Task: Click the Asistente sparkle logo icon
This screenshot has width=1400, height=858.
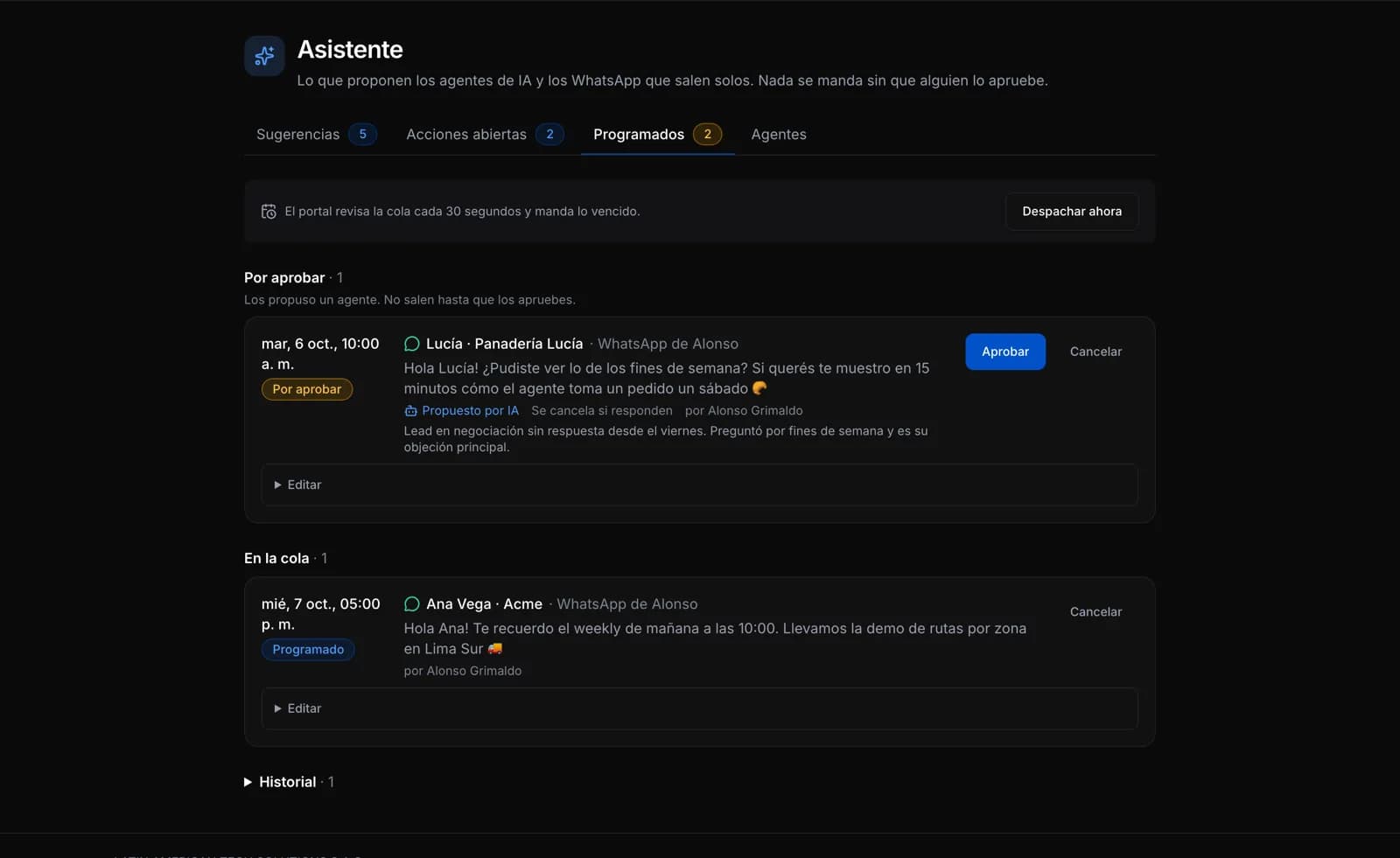Action: click(x=264, y=56)
